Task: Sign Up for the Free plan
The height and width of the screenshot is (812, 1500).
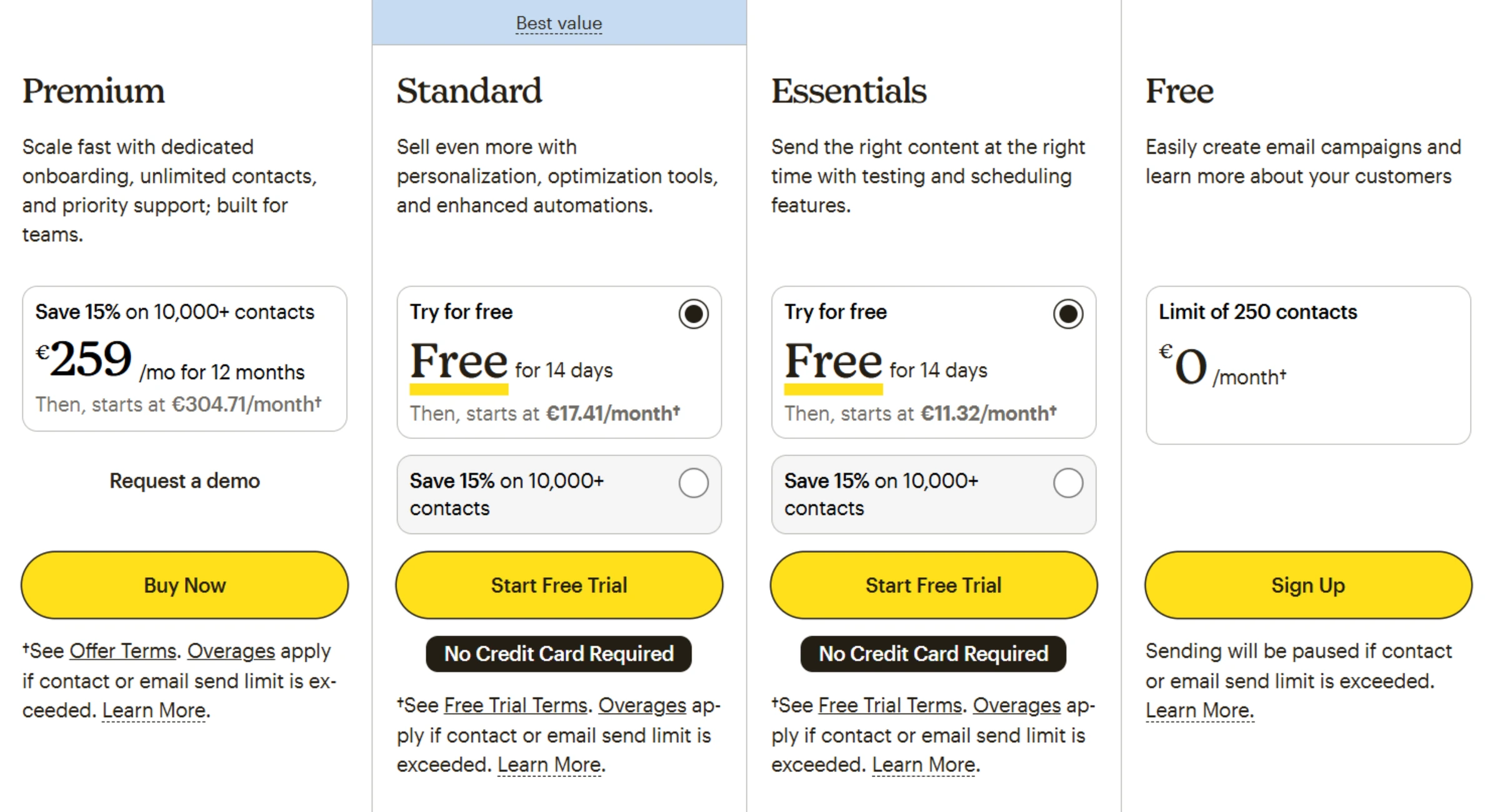Action: (1308, 585)
